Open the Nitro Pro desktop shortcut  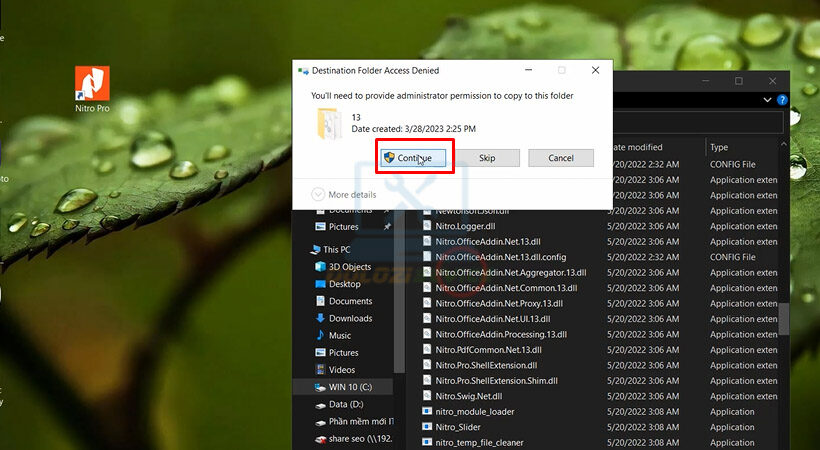tap(92, 89)
